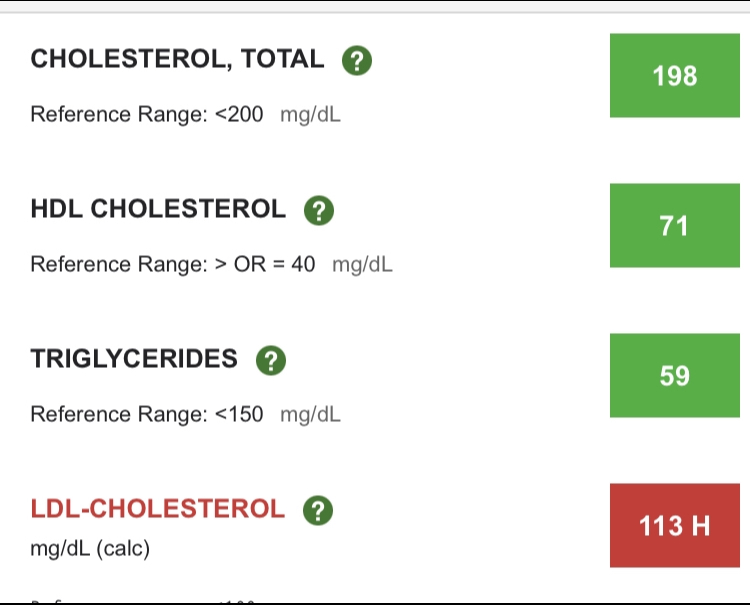This screenshot has height=605, width=750.
Task: Select the Reference Range: > OR = 40 text
Action: (x=173, y=264)
